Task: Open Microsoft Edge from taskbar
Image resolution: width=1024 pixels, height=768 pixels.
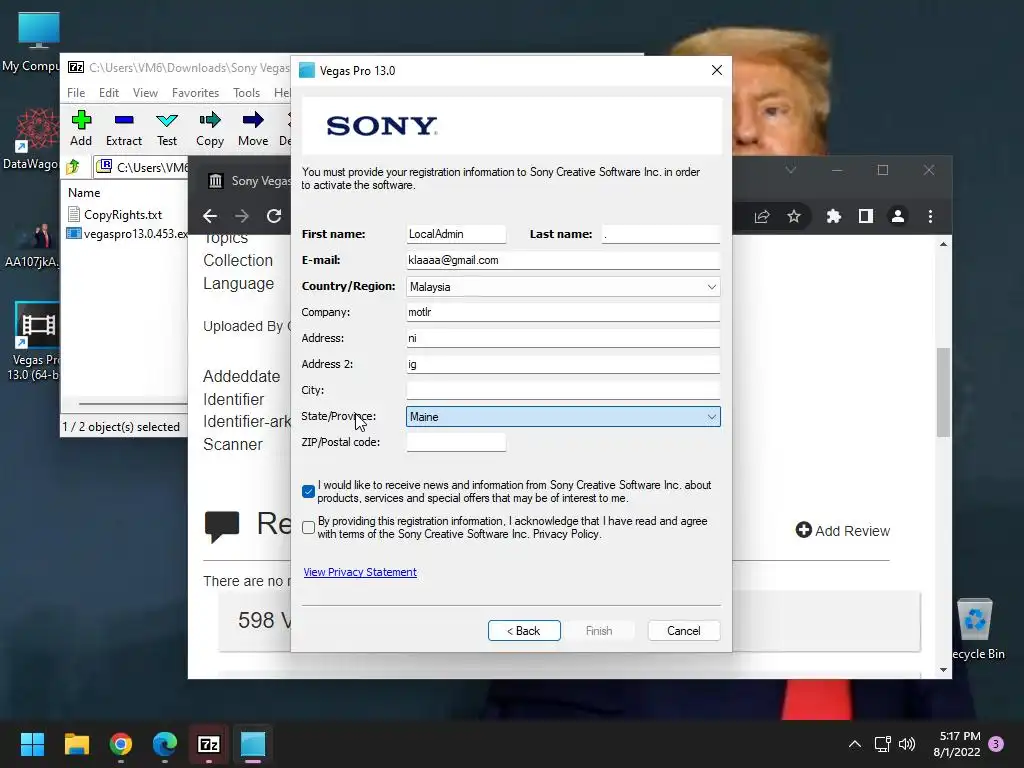Action: (165, 744)
